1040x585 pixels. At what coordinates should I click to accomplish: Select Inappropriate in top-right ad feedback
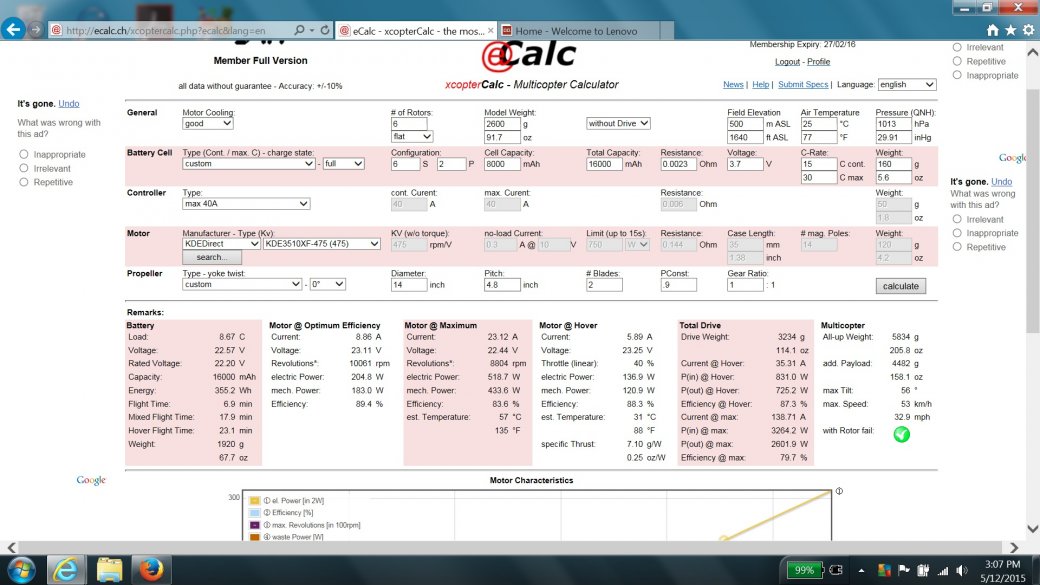click(x=956, y=75)
